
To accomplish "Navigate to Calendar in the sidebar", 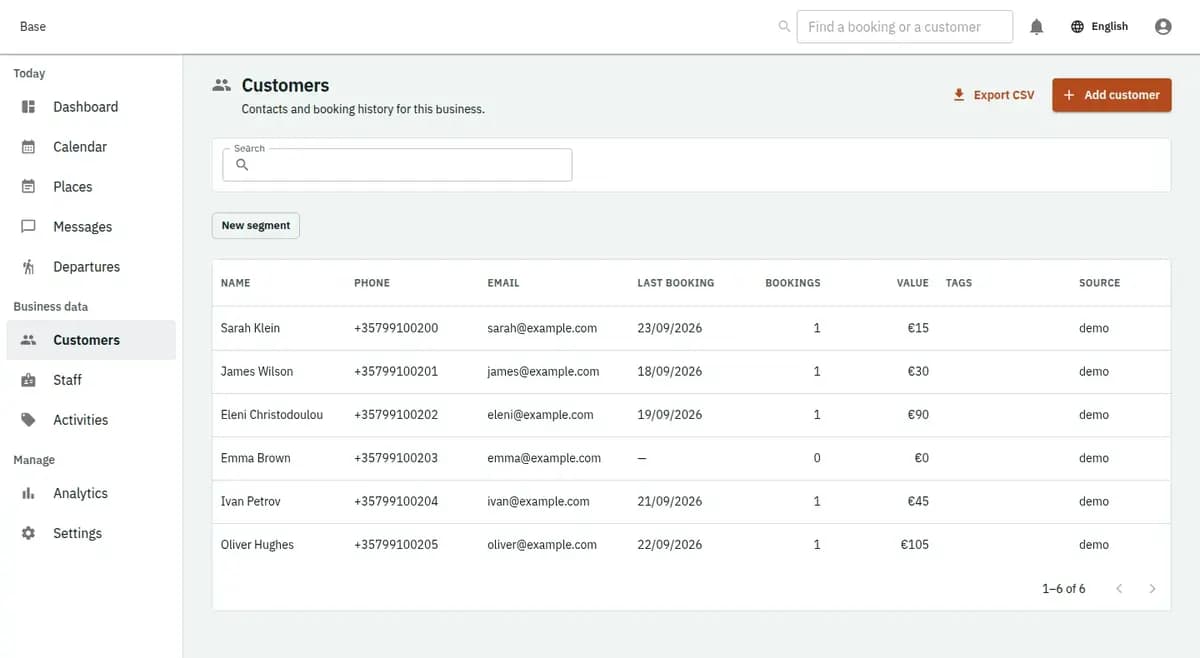I will (91, 147).
